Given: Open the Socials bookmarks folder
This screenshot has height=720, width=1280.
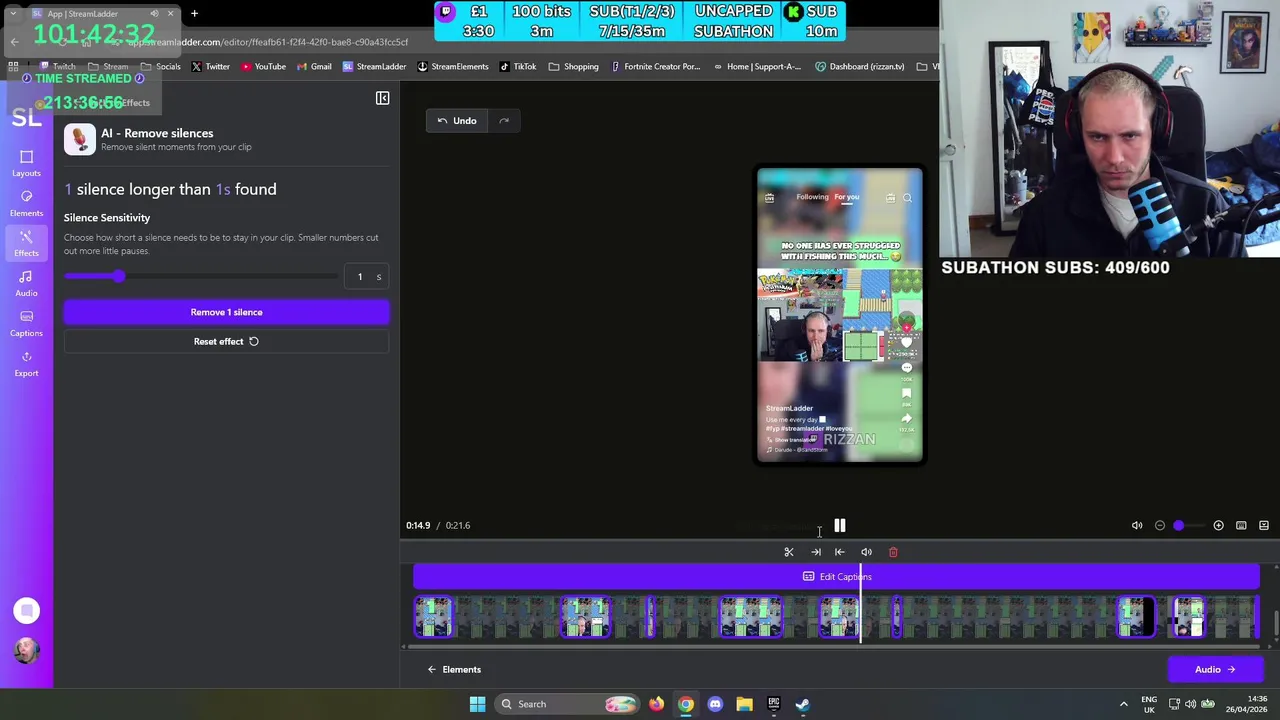Looking at the screenshot, I should click(x=160, y=67).
